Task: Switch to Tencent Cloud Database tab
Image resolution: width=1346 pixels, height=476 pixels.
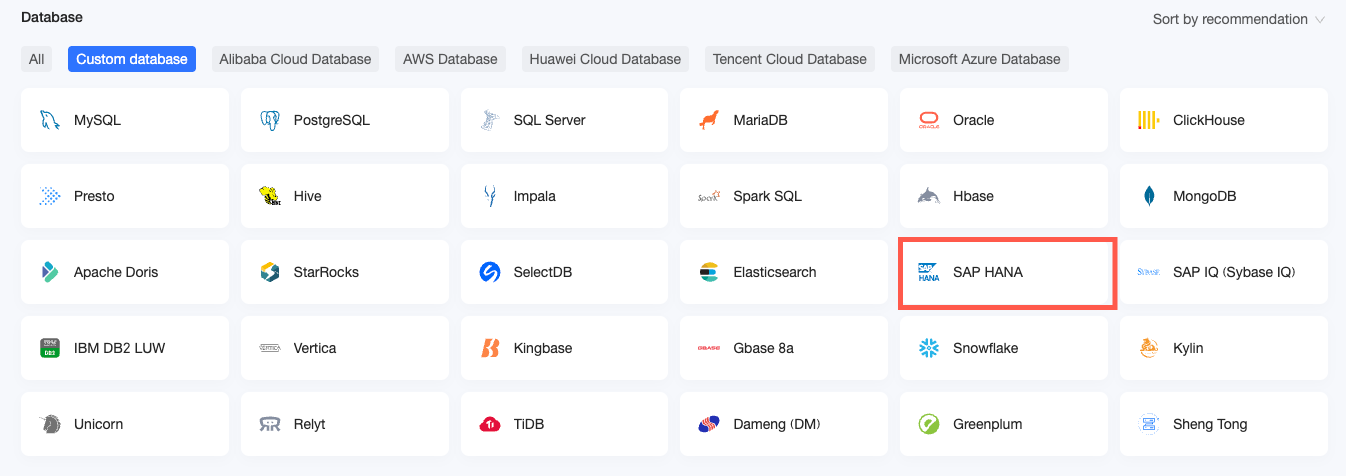Action: tap(790, 59)
